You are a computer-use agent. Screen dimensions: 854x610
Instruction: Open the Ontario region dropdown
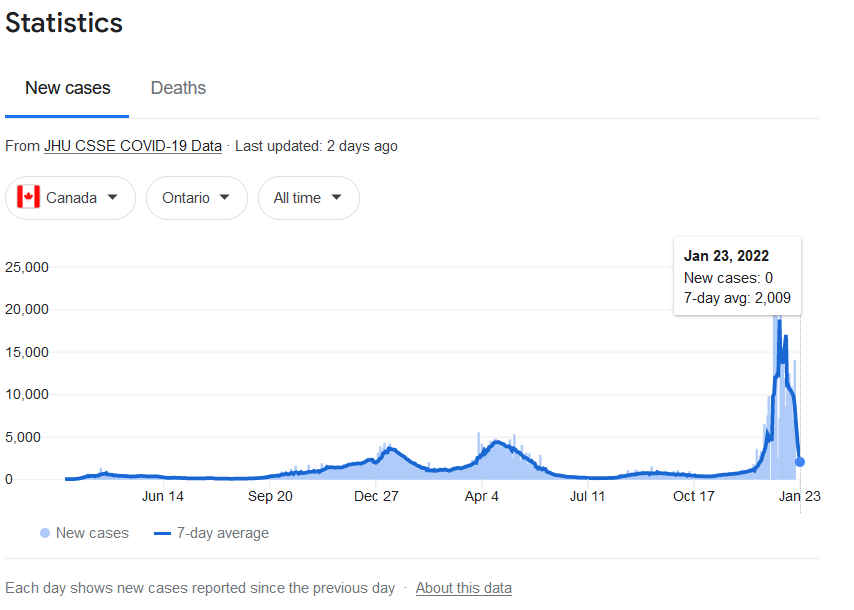(196, 198)
